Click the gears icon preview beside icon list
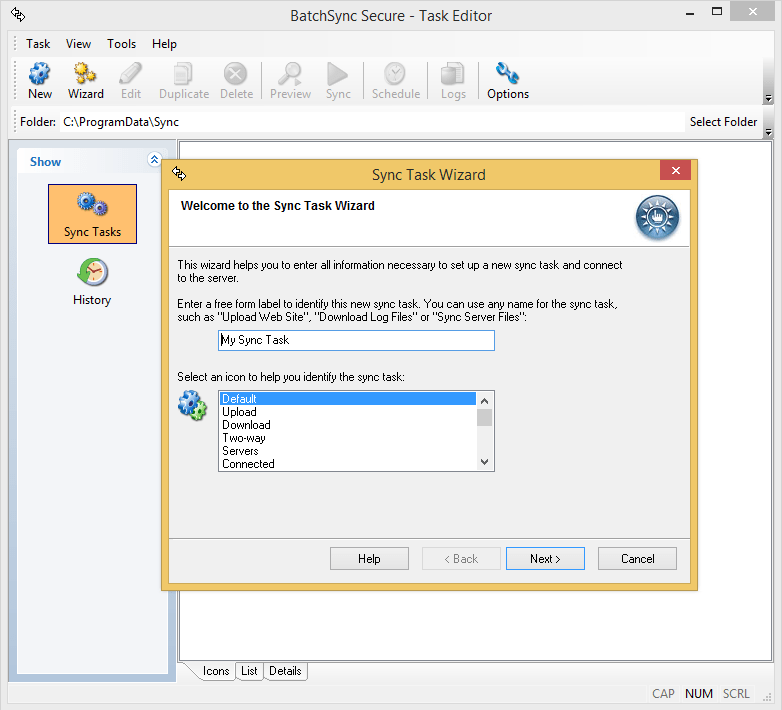 coord(192,405)
